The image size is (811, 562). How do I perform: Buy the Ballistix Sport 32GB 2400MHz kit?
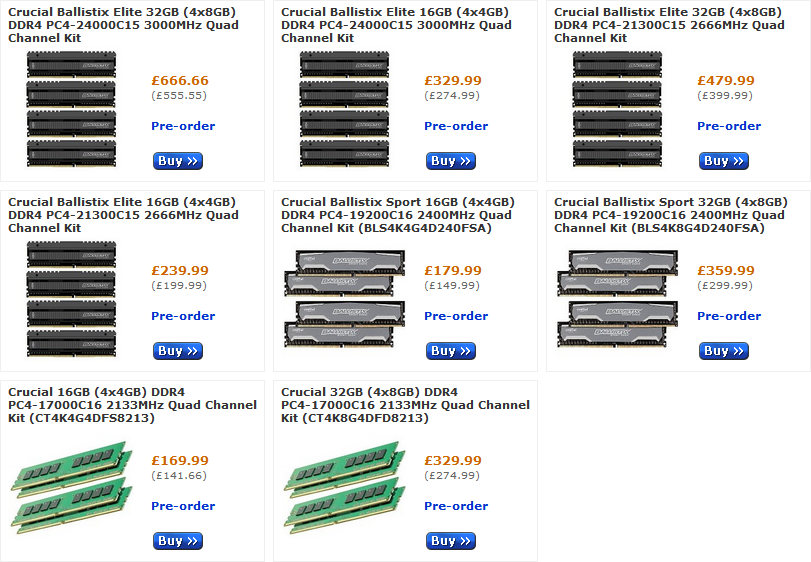[x=724, y=351]
